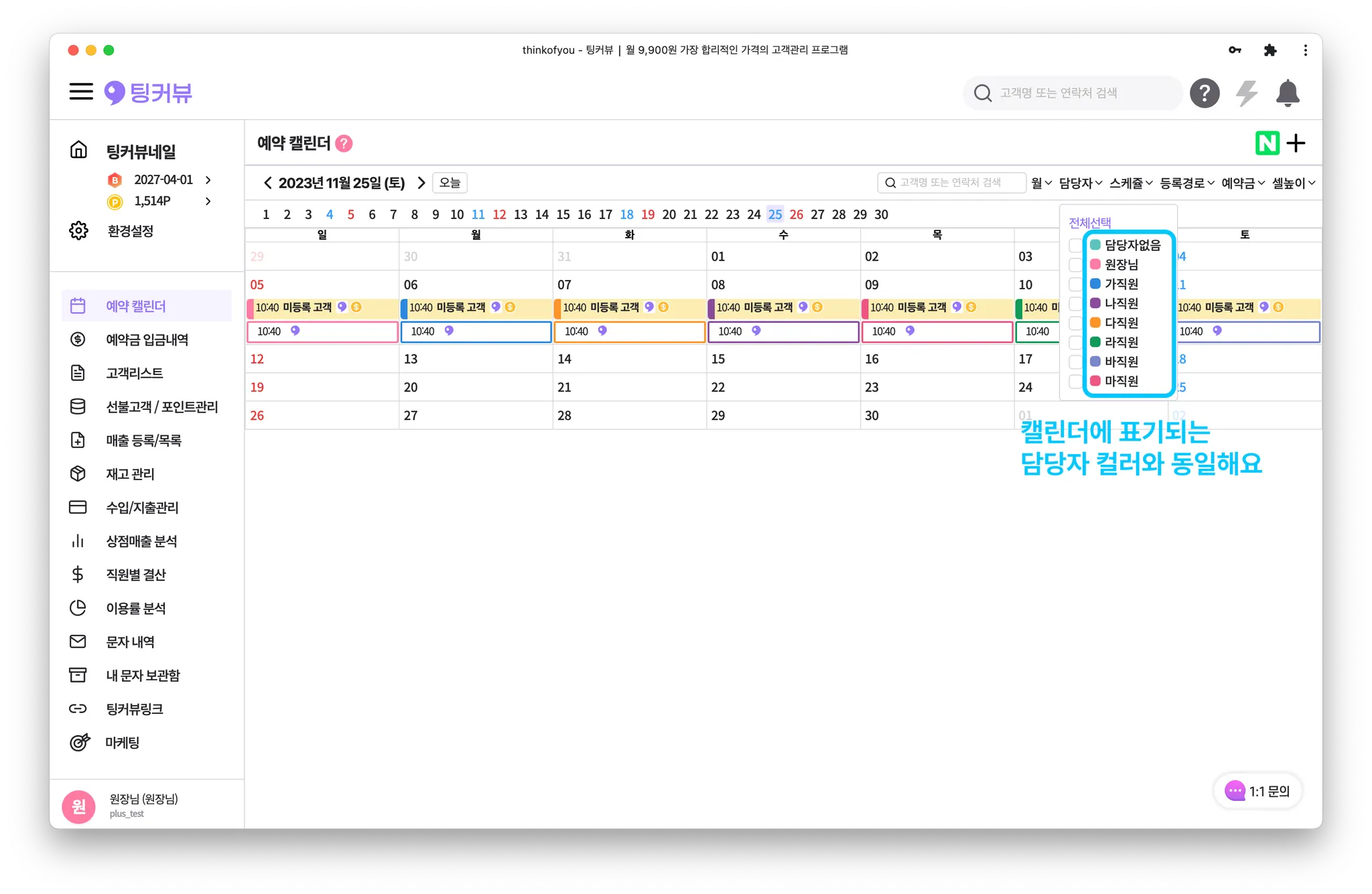This screenshot has width=1372, height=894.
Task: Click the lightning bolt icon
Action: tap(1246, 93)
